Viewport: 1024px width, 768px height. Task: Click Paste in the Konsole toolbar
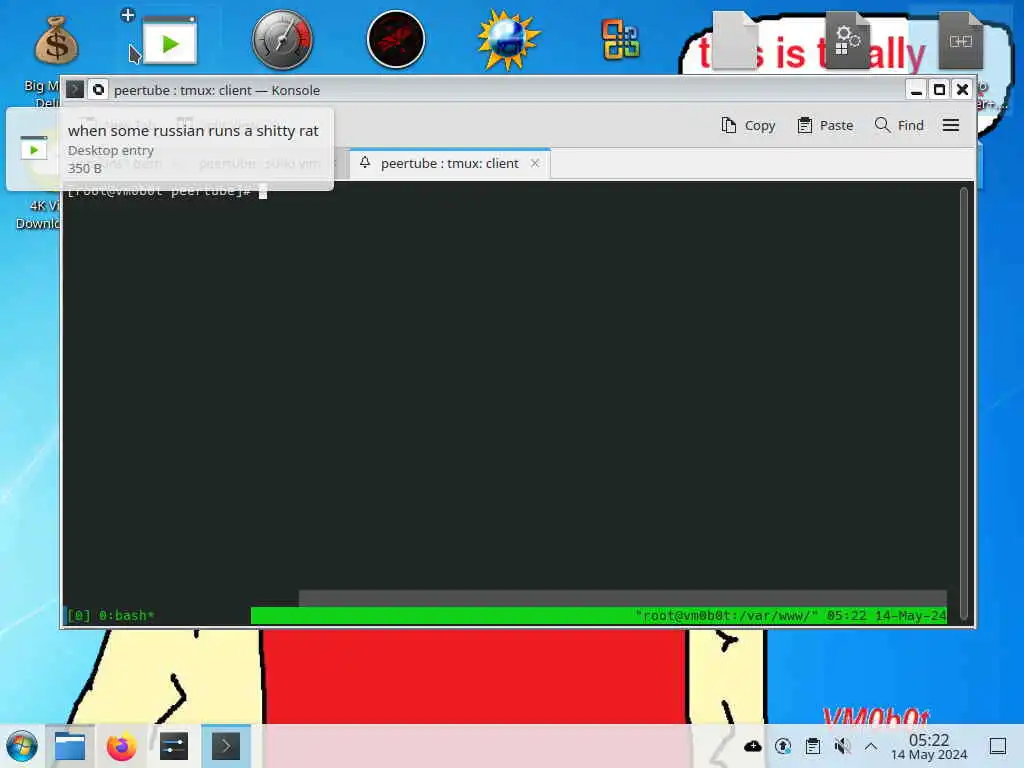(825, 125)
